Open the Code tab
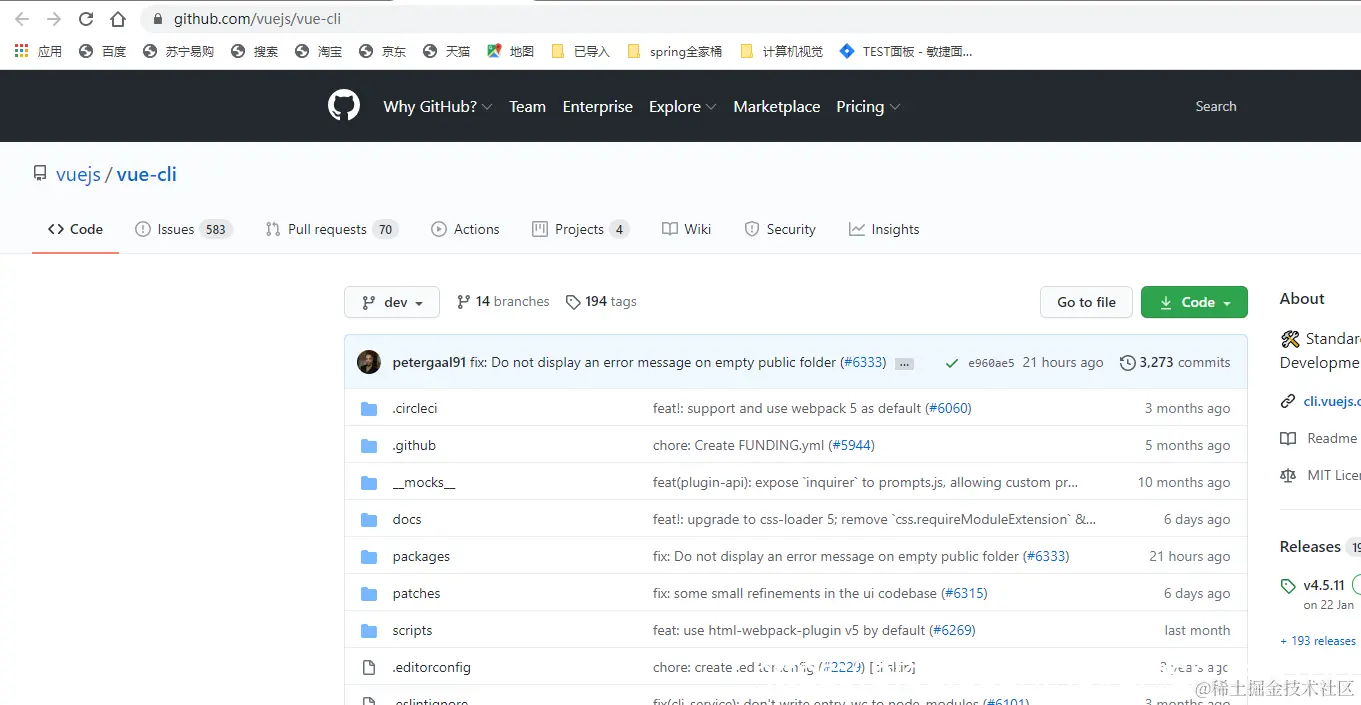Image resolution: width=1361 pixels, height=705 pixels. coord(76,229)
